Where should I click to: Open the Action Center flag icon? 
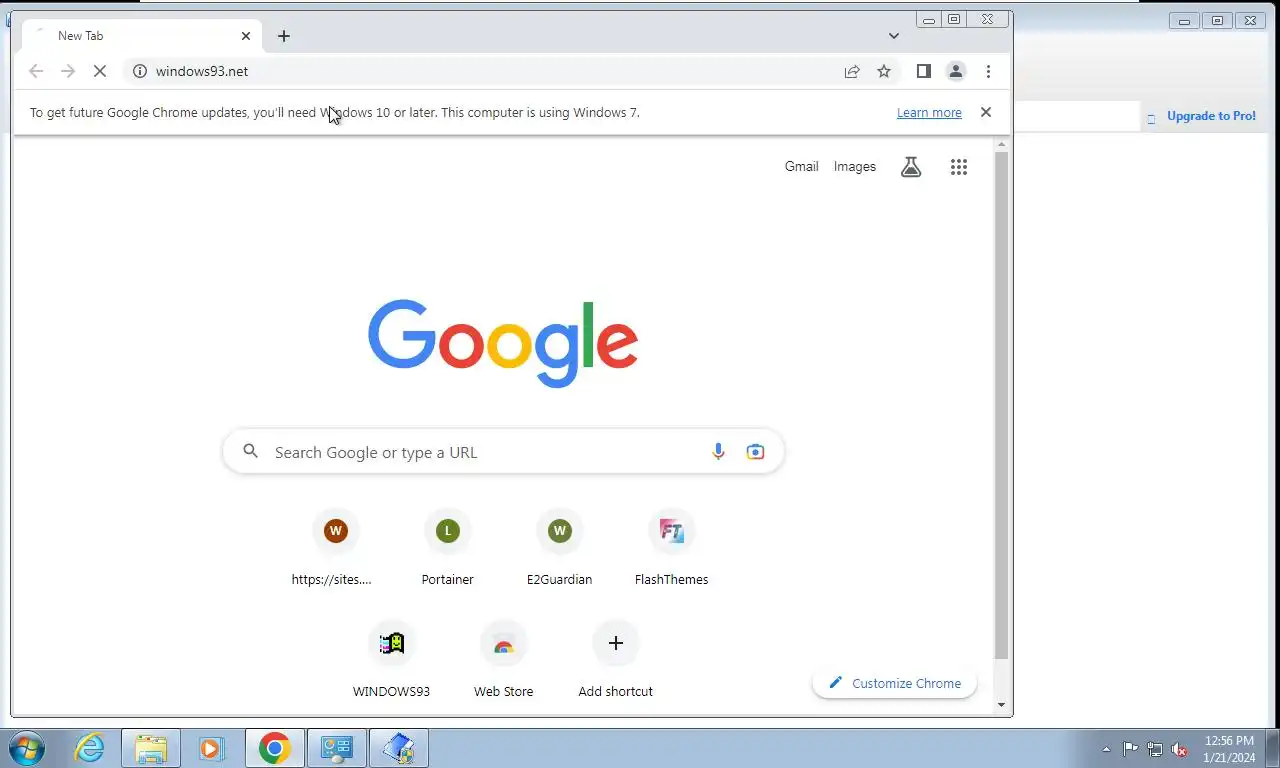1130,749
